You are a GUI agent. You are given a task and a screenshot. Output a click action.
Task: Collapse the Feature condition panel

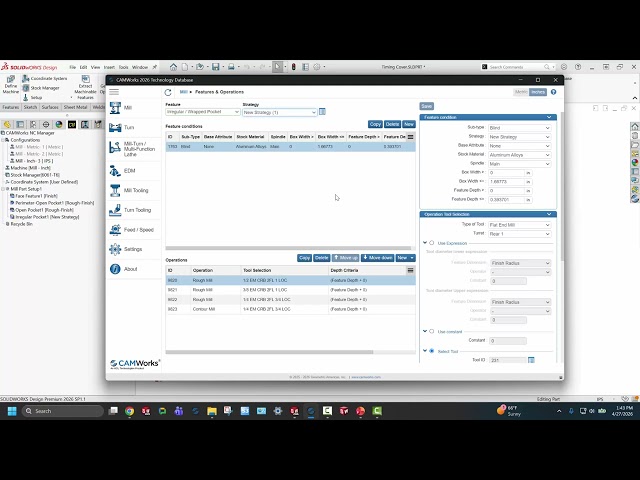coord(549,117)
